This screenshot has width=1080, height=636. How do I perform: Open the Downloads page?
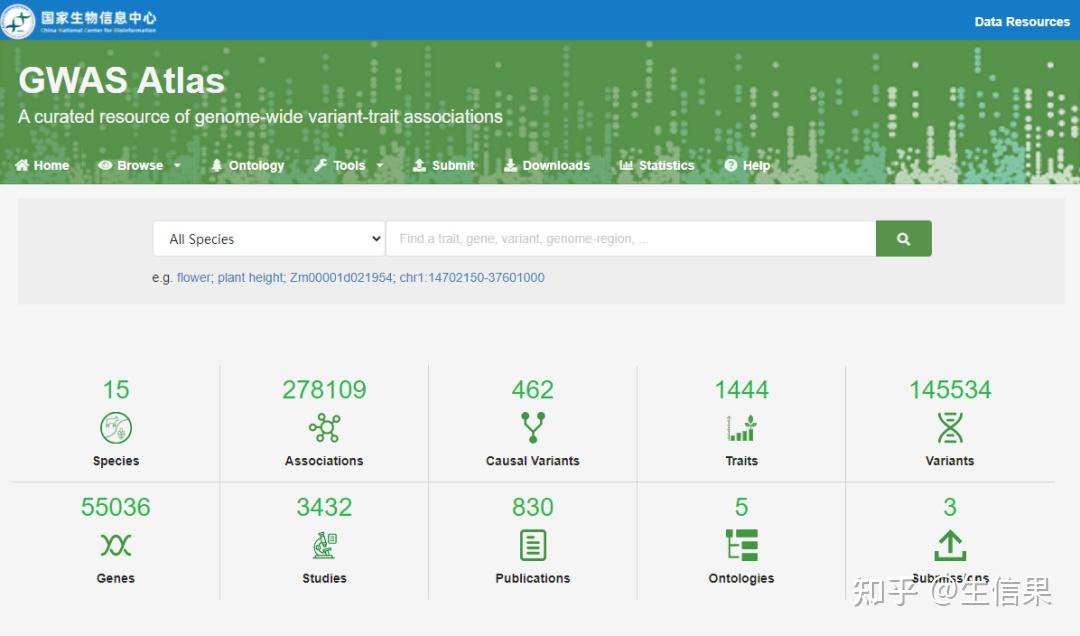pyautogui.click(x=547, y=165)
